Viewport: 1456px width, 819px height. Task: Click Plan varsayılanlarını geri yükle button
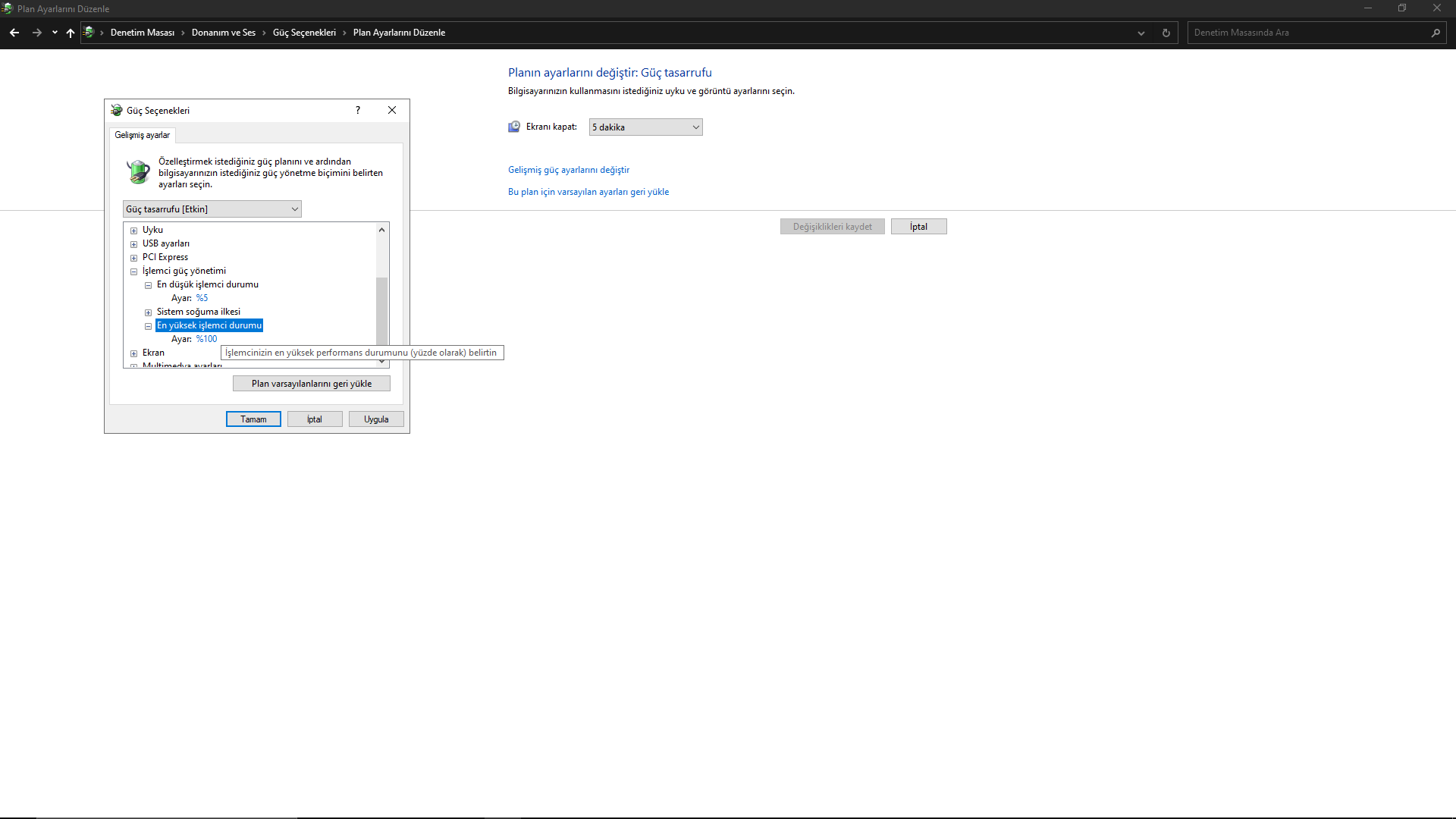311,384
